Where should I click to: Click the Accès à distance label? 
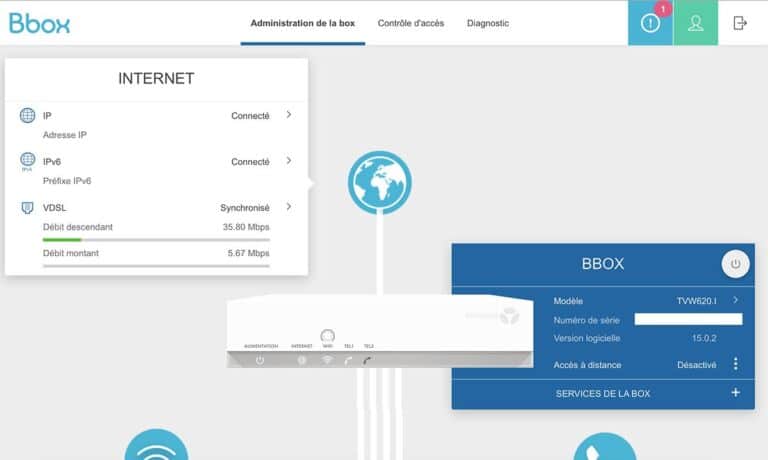587,365
